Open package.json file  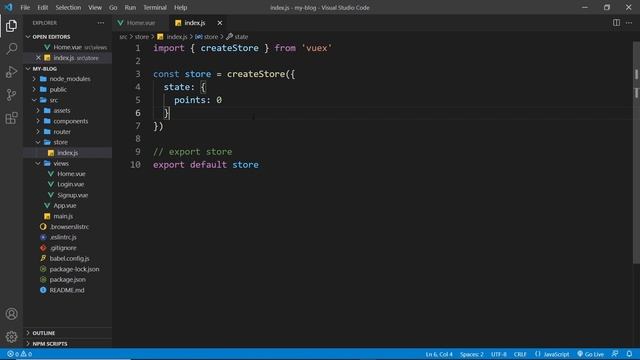pos(67,280)
